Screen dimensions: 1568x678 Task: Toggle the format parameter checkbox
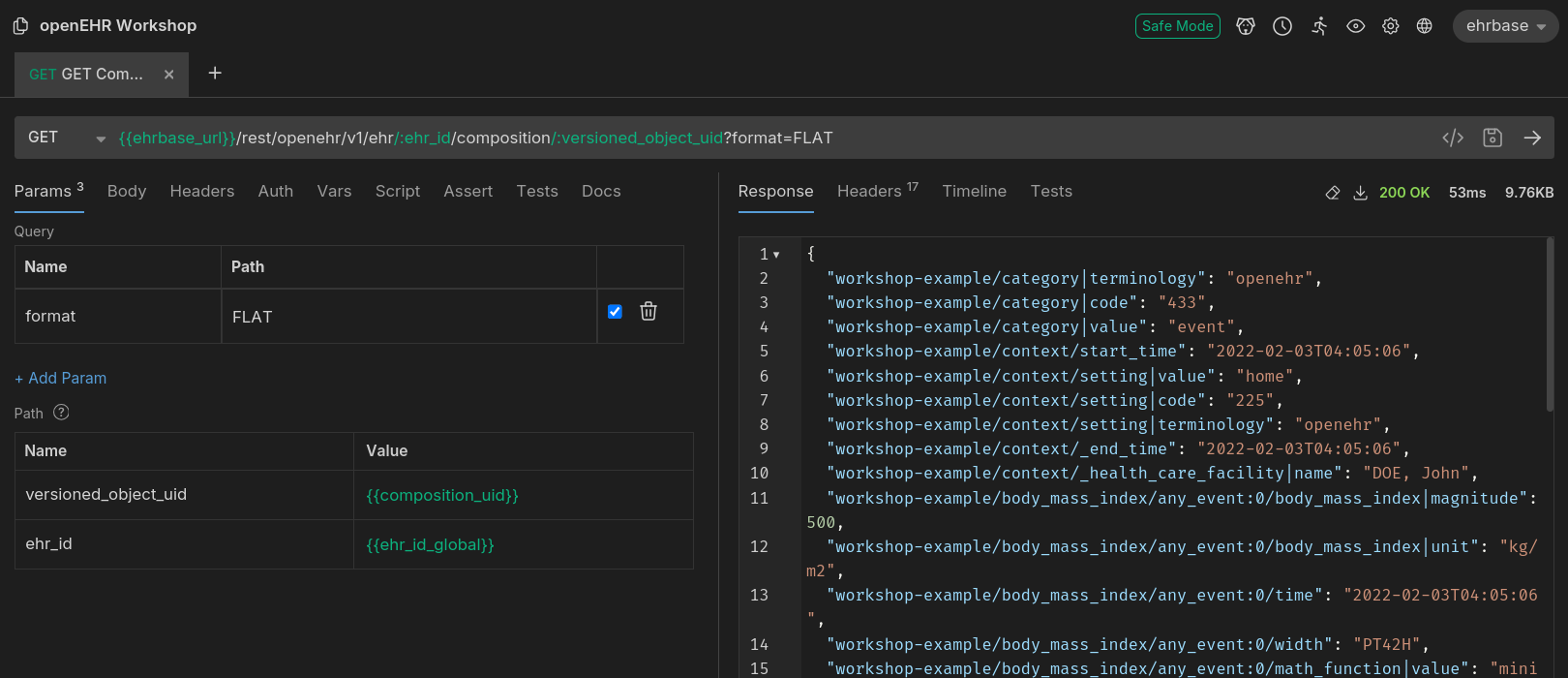pos(615,312)
